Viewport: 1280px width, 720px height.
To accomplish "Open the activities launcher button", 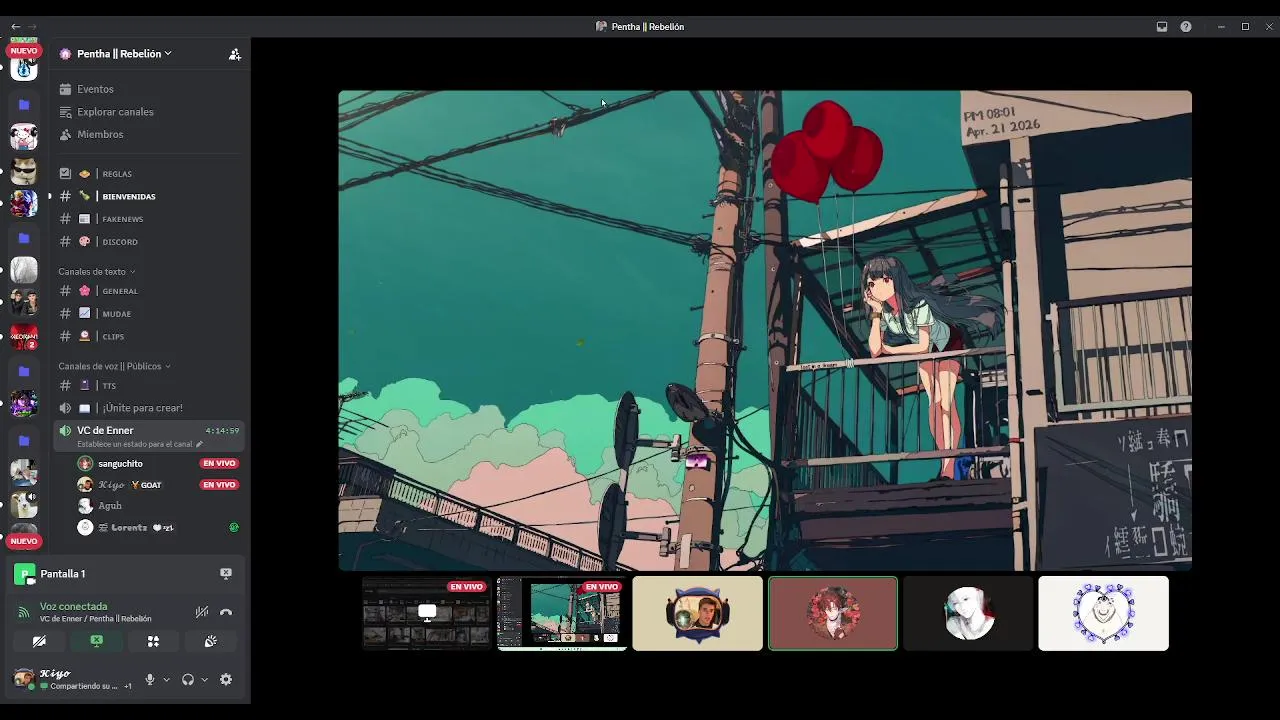I will (x=153, y=641).
